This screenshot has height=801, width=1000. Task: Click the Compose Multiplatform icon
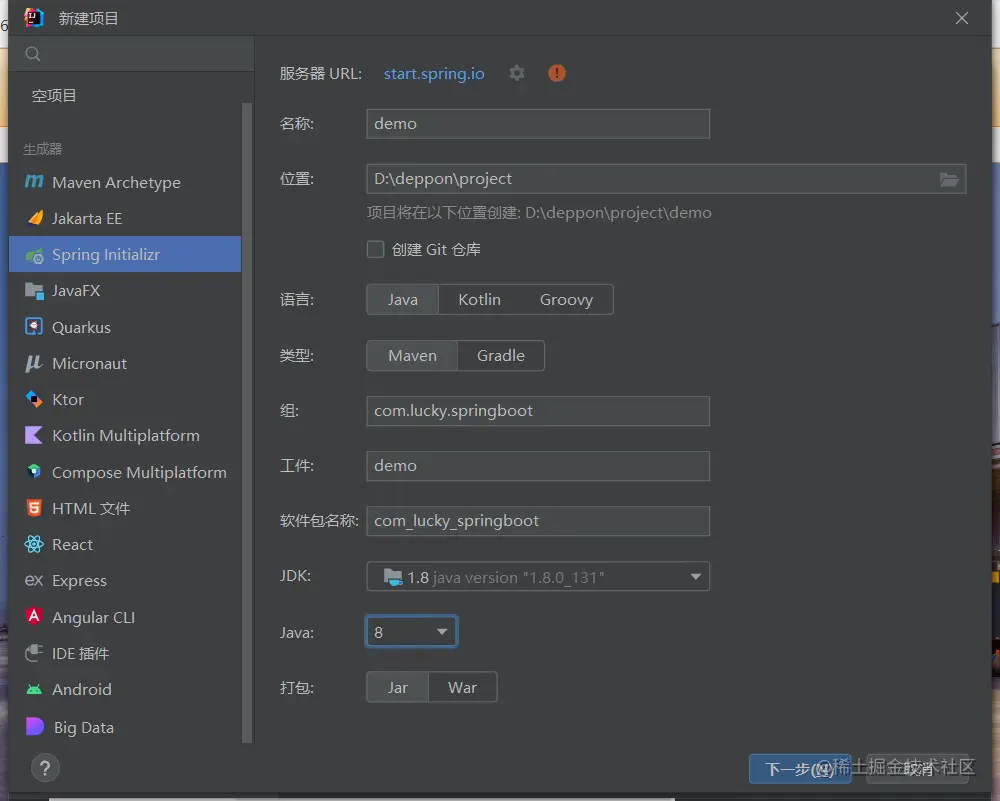tap(34, 472)
